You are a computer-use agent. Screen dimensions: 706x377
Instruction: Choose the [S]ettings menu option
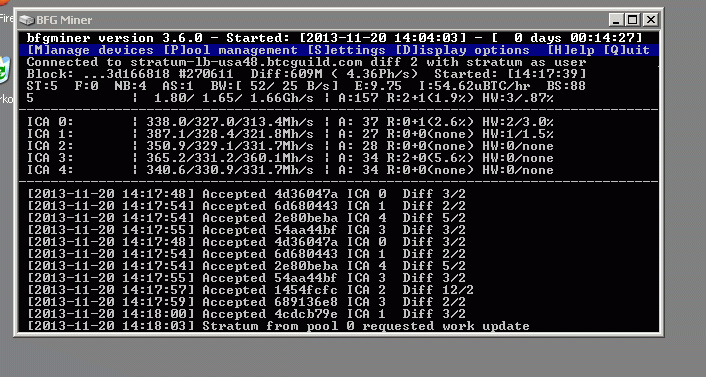coord(346,50)
